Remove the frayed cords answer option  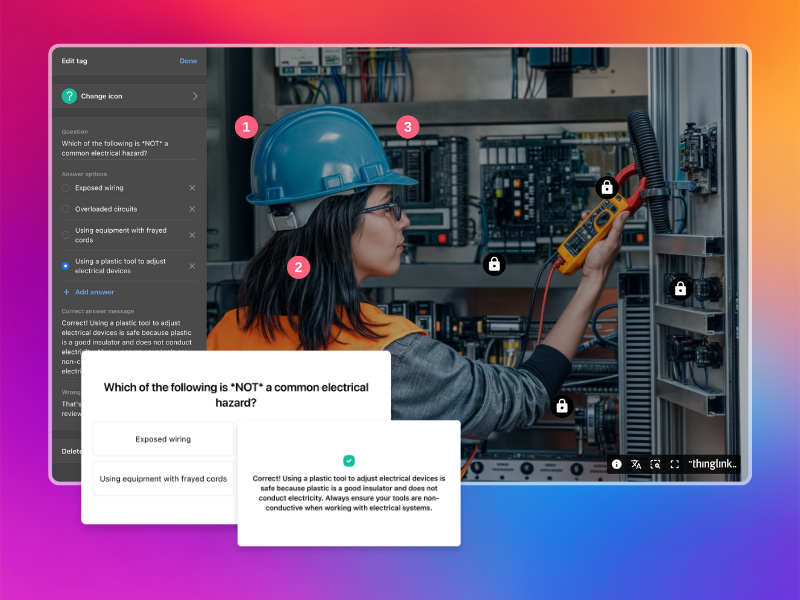coord(192,235)
